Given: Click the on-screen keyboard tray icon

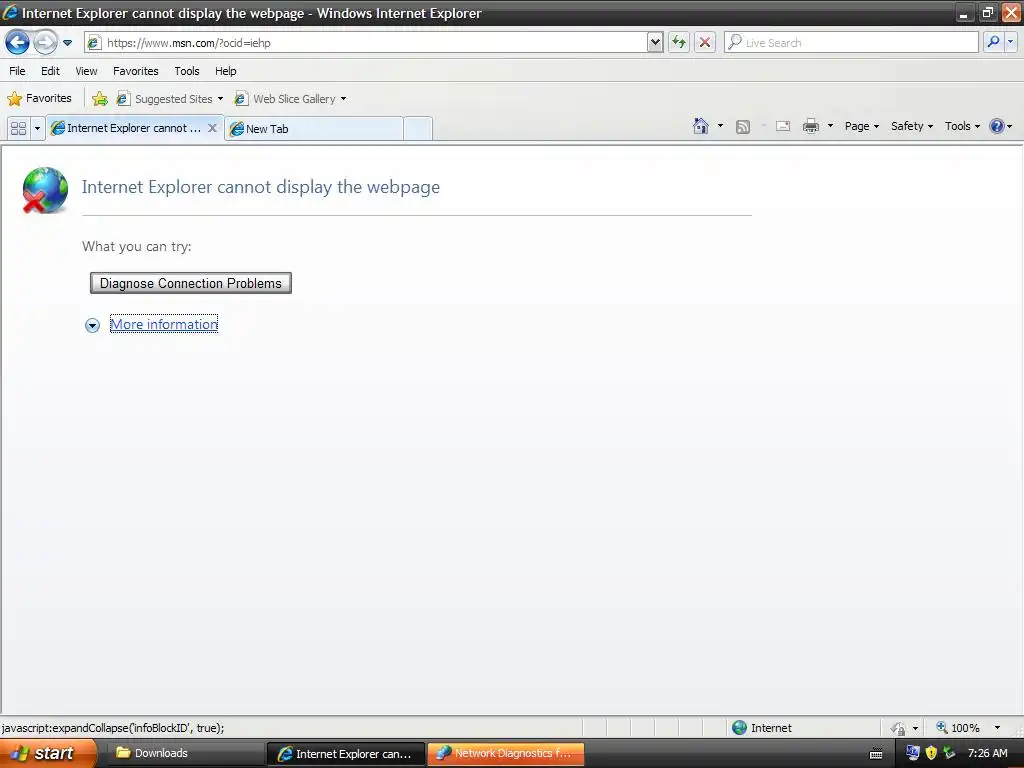Looking at the screenshot, I should tap(876, 754).
